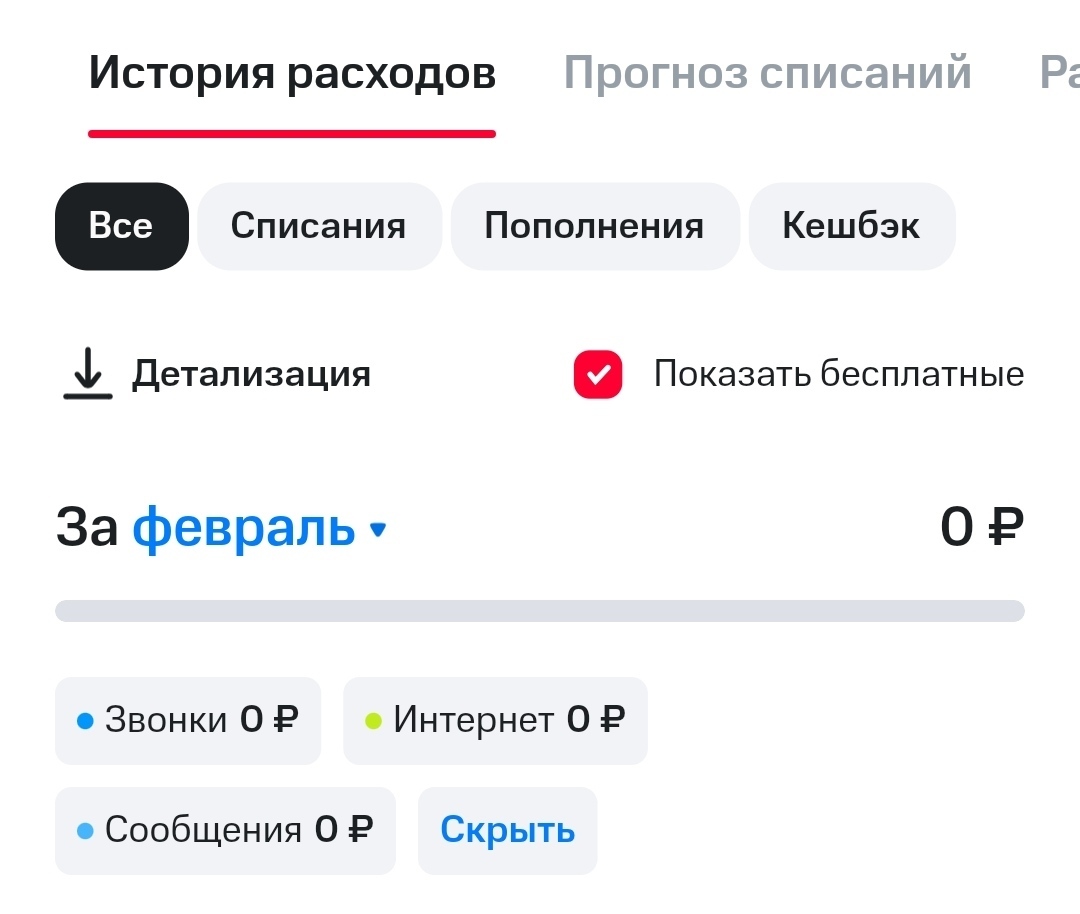Click the green dot on Интернет chip
1080x914 pixels.
coord(373,720)
